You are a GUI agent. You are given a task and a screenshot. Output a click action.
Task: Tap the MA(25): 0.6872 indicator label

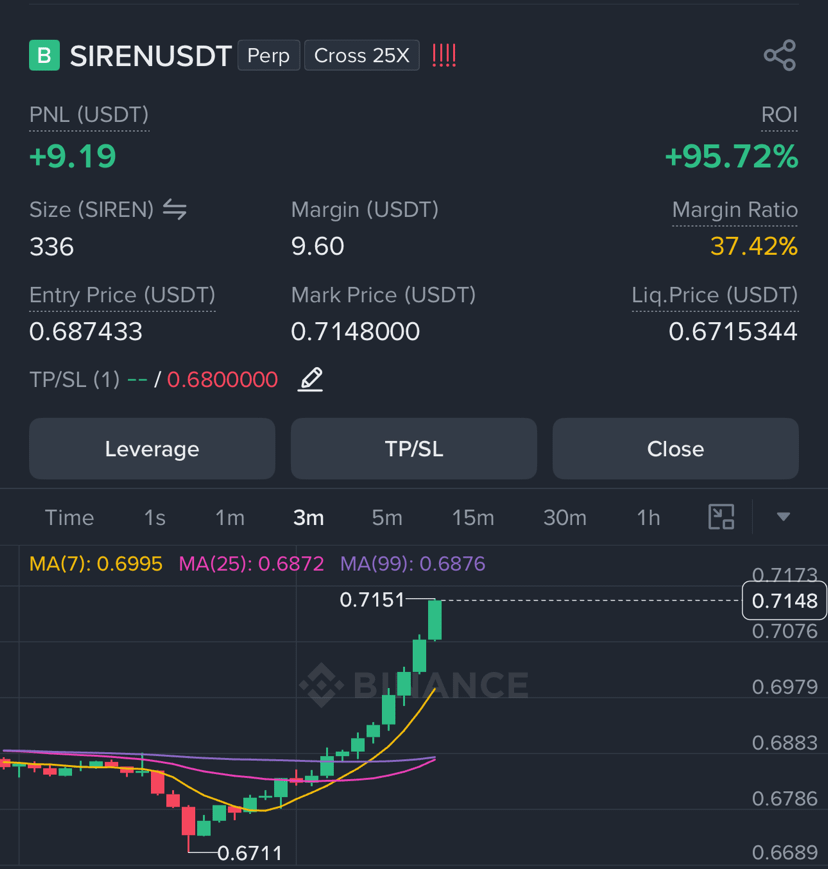coord(251,564)
